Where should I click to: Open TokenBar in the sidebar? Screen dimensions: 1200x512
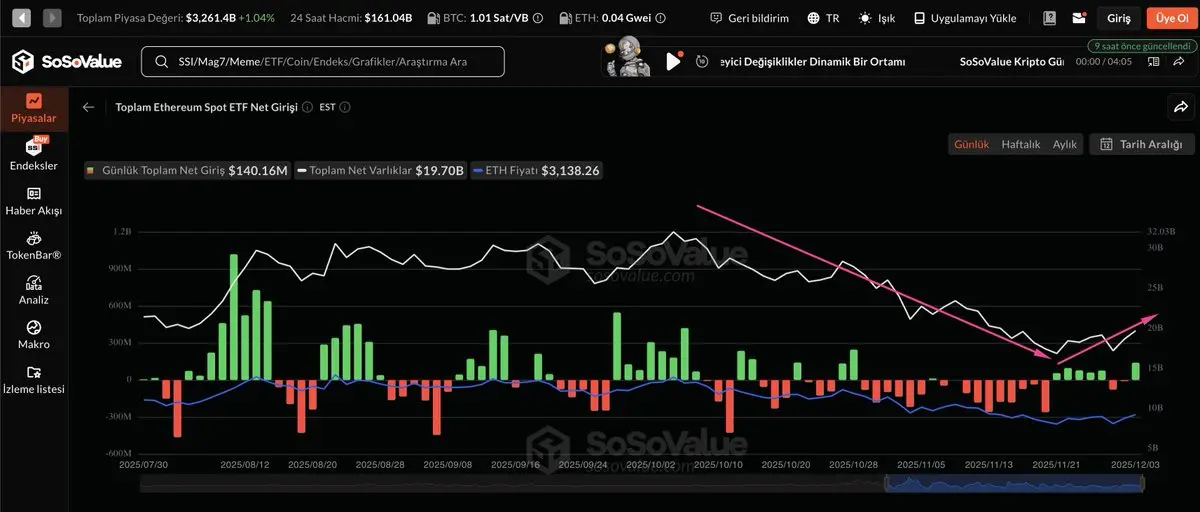34,245
